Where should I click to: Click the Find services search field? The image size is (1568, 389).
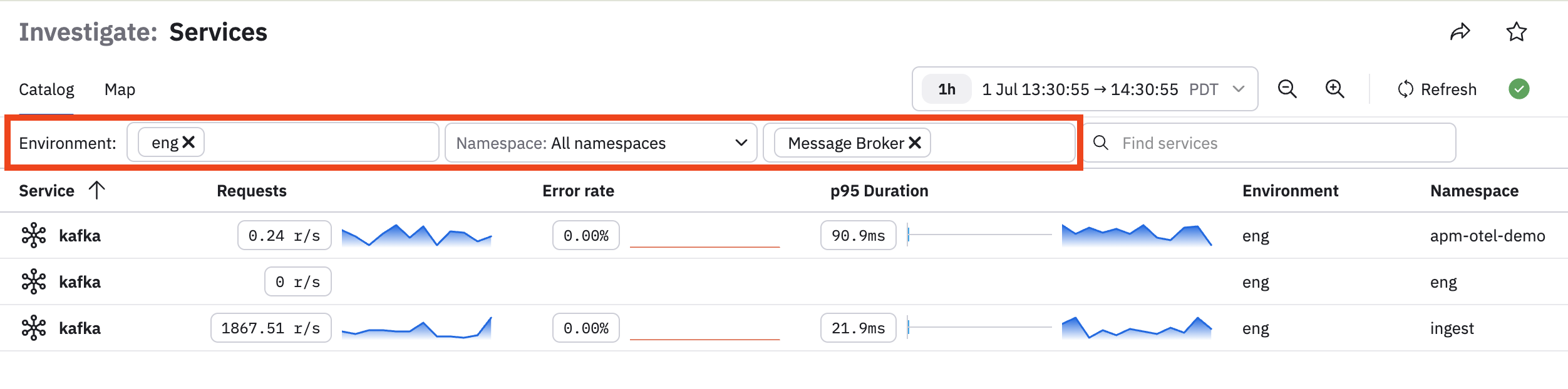pyautogui.click(x=1269, y=143)
